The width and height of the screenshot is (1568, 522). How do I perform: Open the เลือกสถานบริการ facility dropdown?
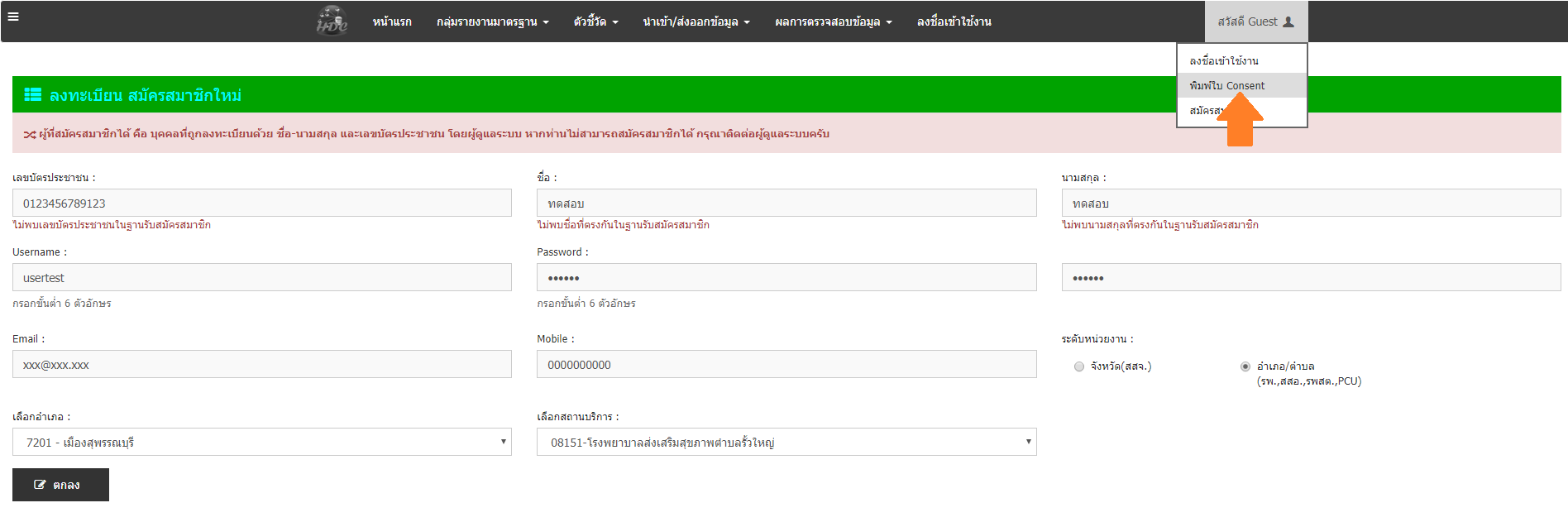[x=786, y=442]
